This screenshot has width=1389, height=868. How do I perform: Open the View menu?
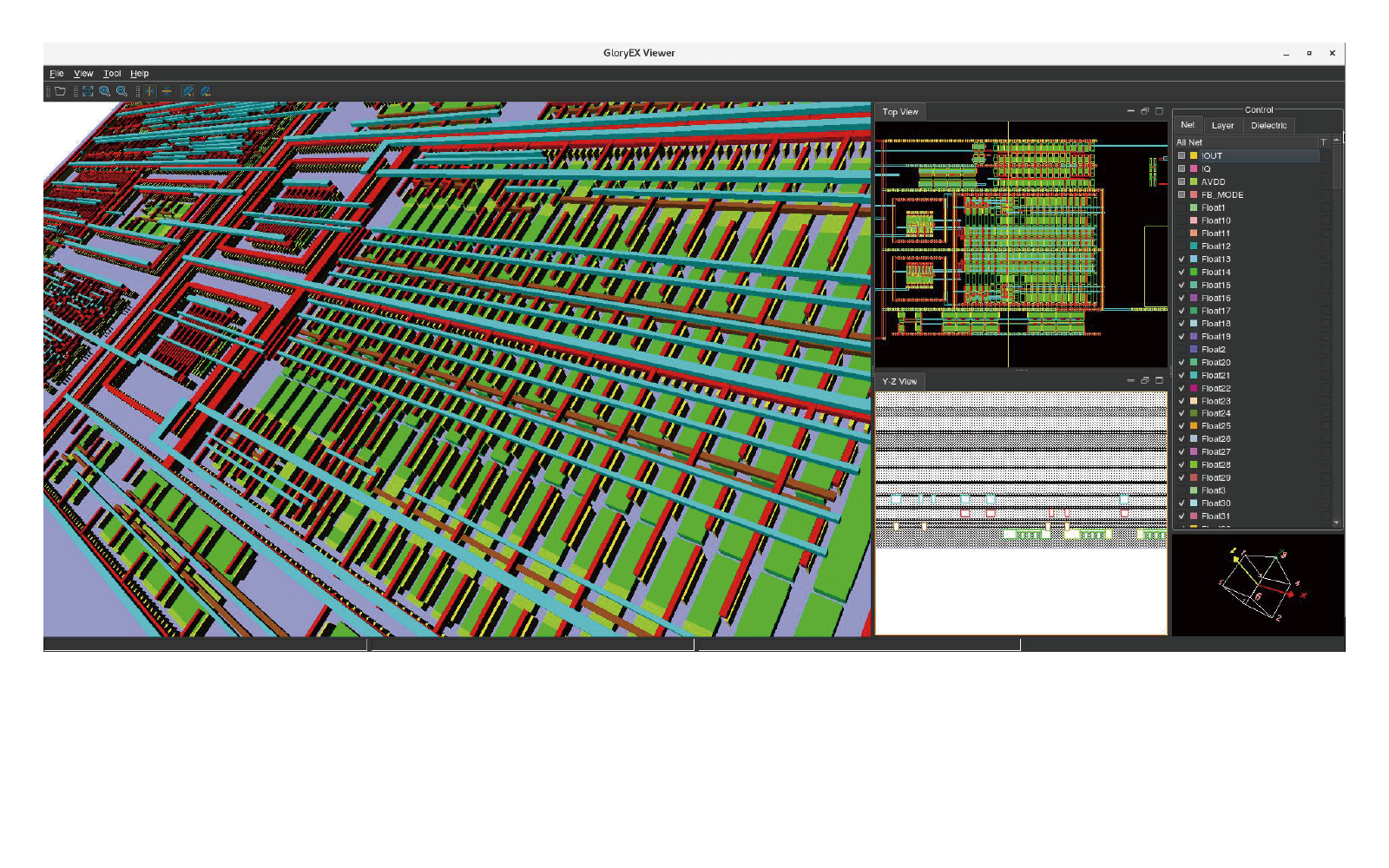tap(83, 74)
